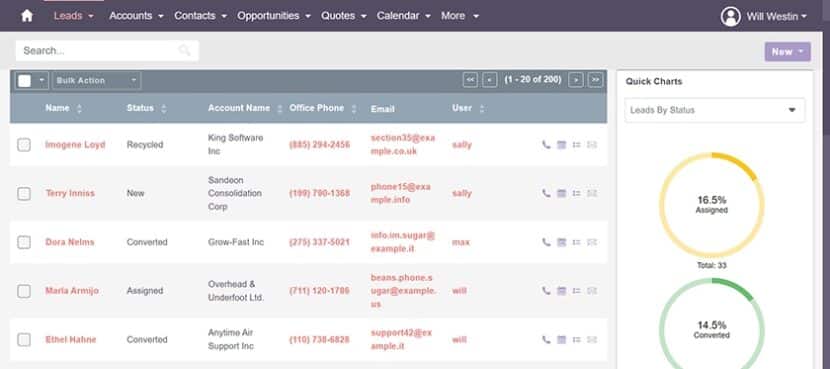Open the Calendar menu in the navigation bar
The height and width of the screenshot is (369, 830).
(404, 16)
